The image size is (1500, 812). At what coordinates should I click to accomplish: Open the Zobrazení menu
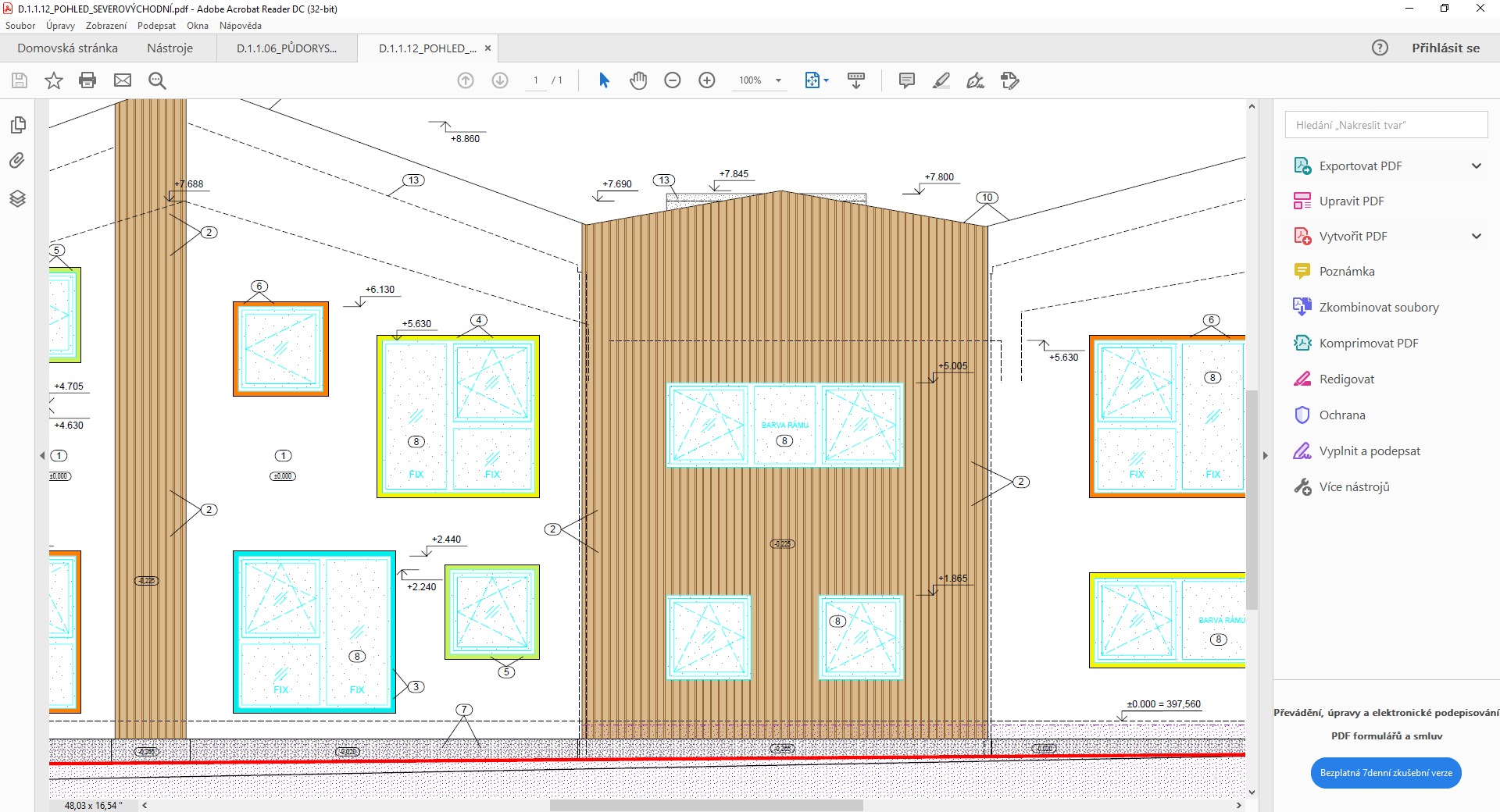105,26
